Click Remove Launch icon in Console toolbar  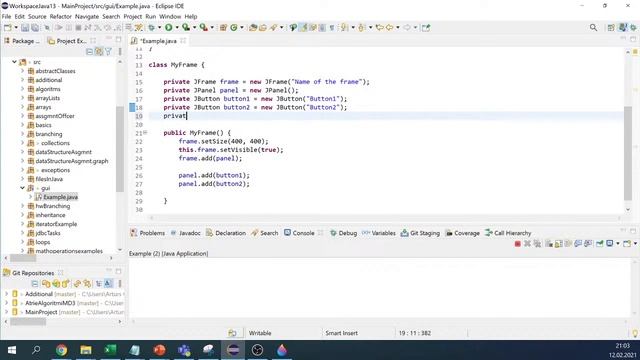click(527, 244)
